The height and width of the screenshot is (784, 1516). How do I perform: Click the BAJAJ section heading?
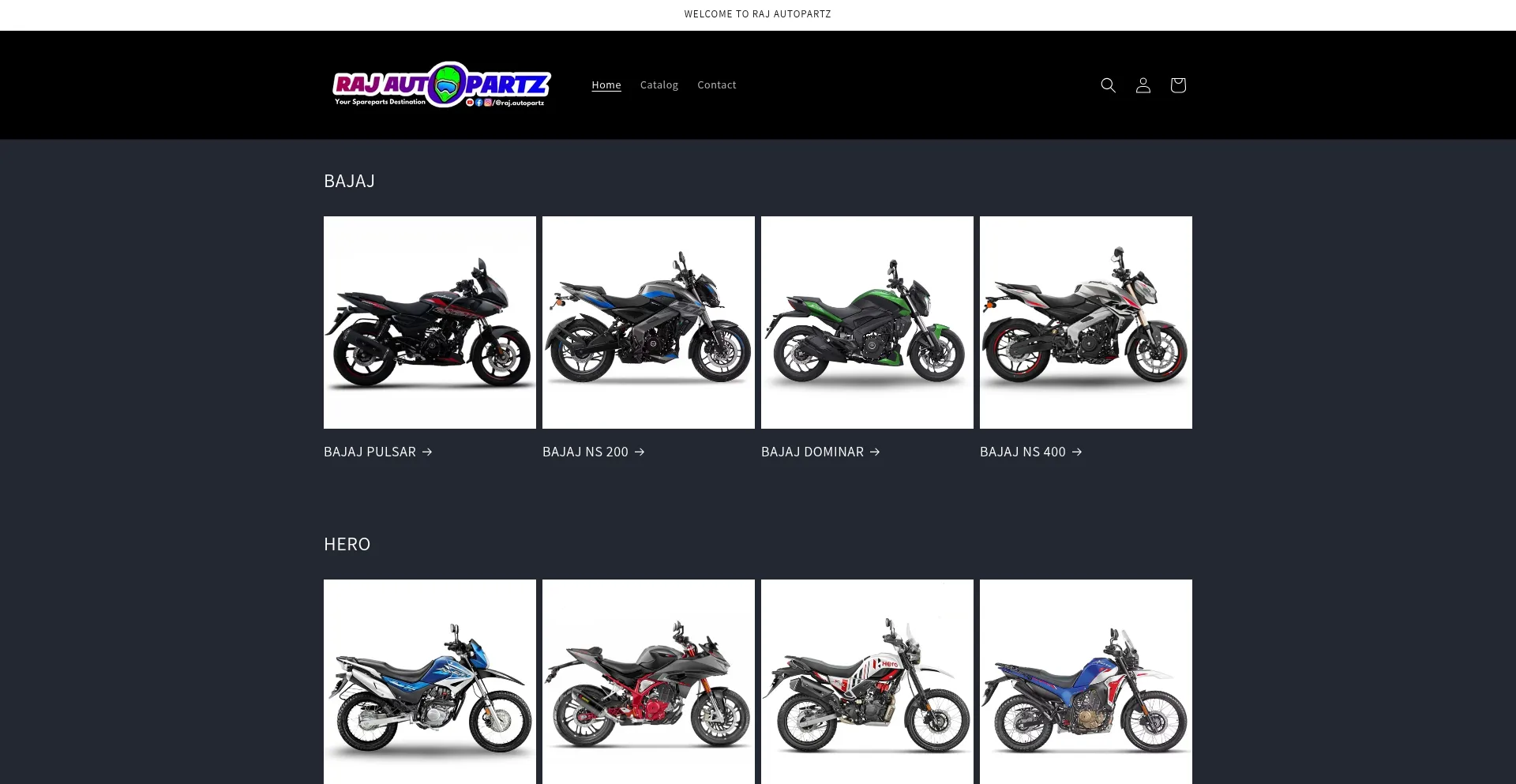pyautogui.click(x=349, y=181)
